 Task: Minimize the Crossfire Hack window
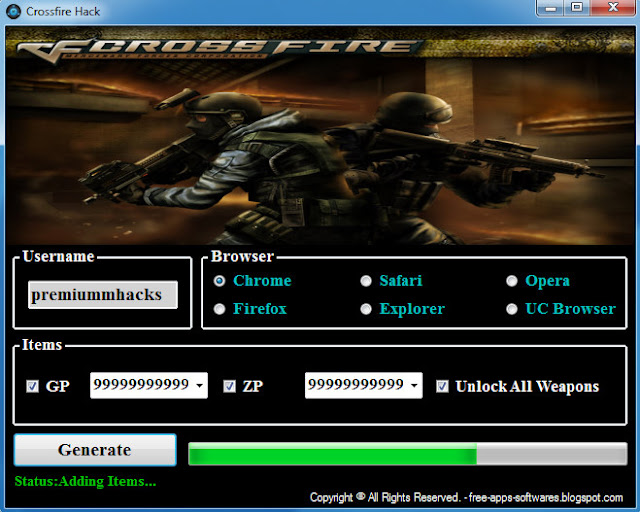click(551, 8)
